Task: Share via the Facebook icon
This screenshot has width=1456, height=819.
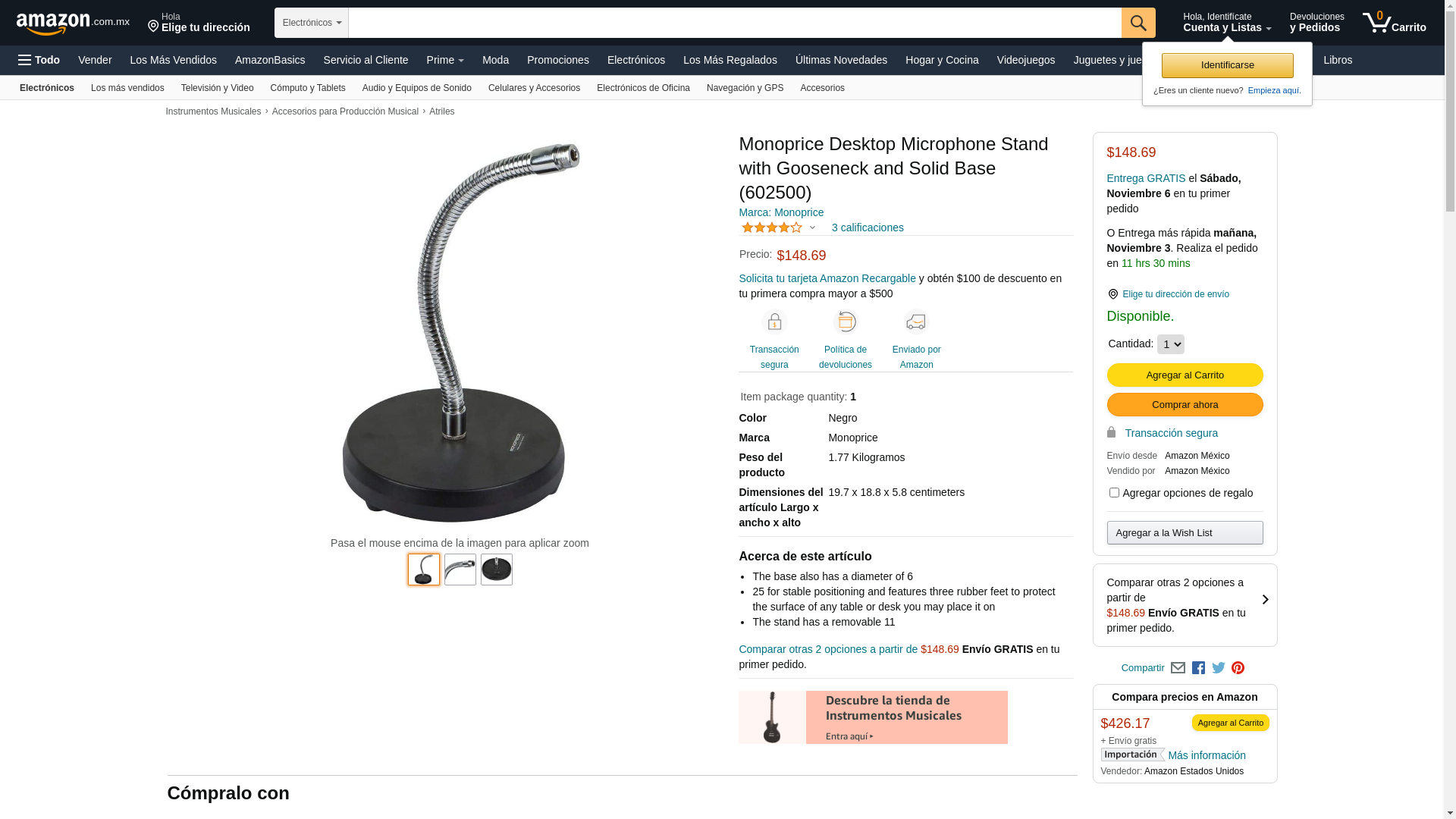Action: click(1198, 668)
